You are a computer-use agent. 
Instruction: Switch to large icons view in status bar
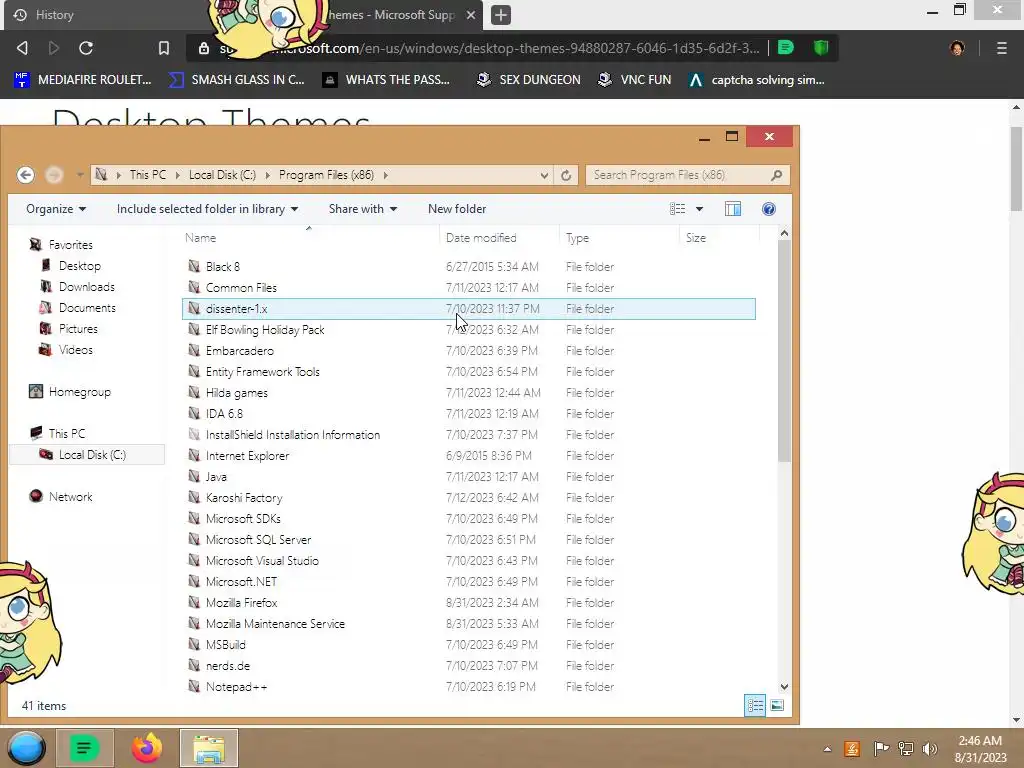(777, 705)
